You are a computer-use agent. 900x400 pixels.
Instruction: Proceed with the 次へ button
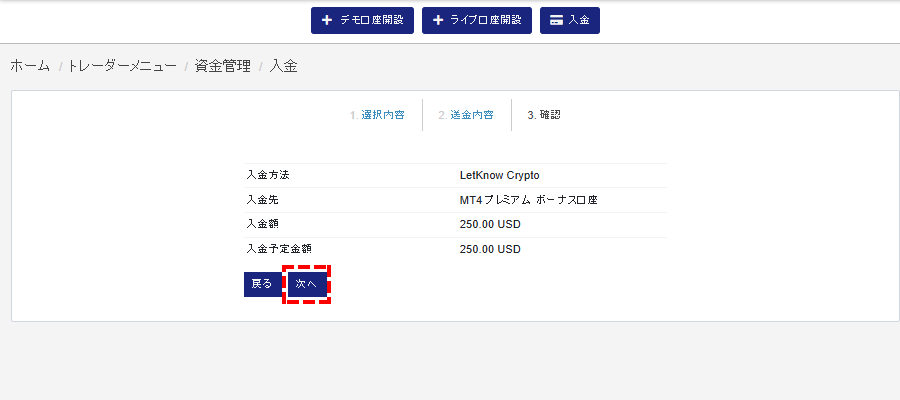pos(307,284)
